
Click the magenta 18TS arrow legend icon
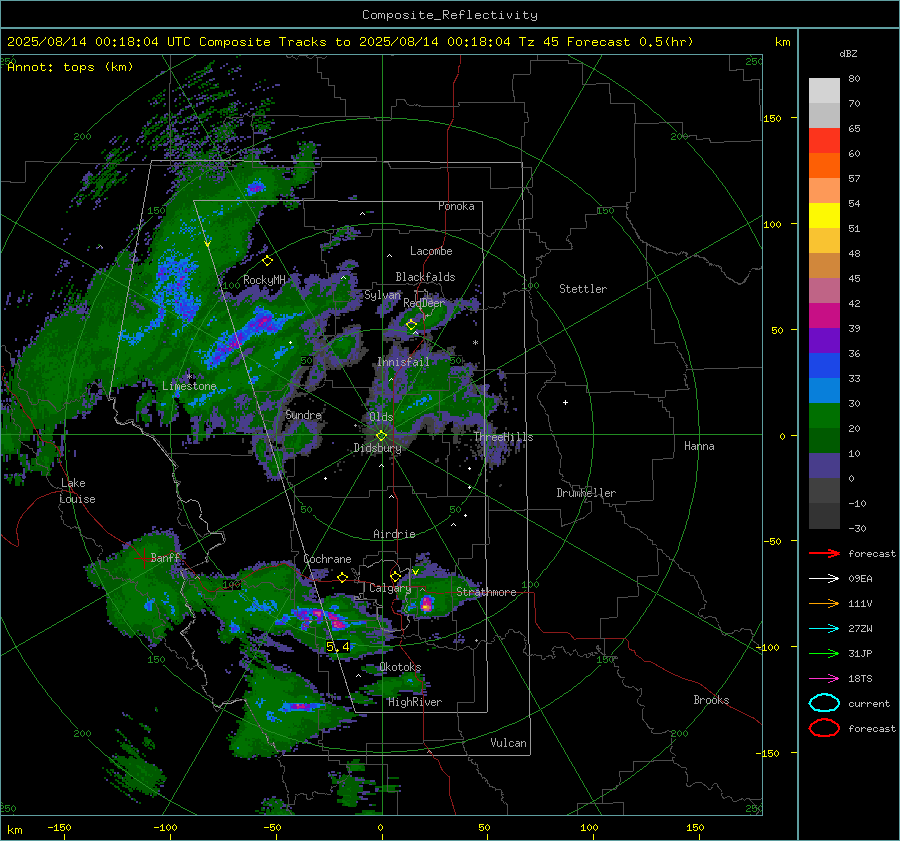pyautogui.click(x=824, y=679)
